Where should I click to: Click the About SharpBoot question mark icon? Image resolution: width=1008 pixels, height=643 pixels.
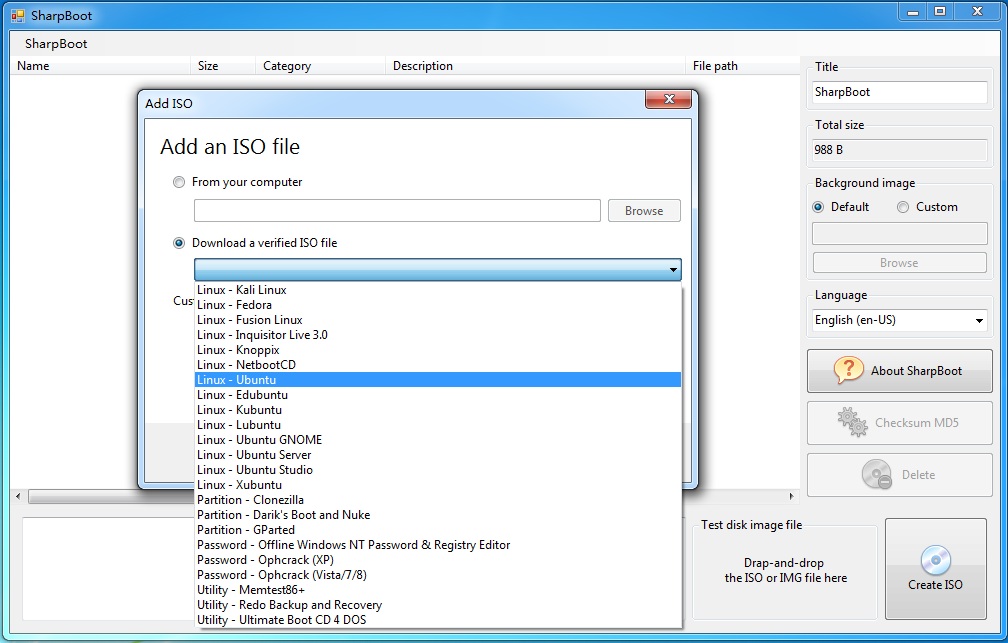[x=849, y=370]
